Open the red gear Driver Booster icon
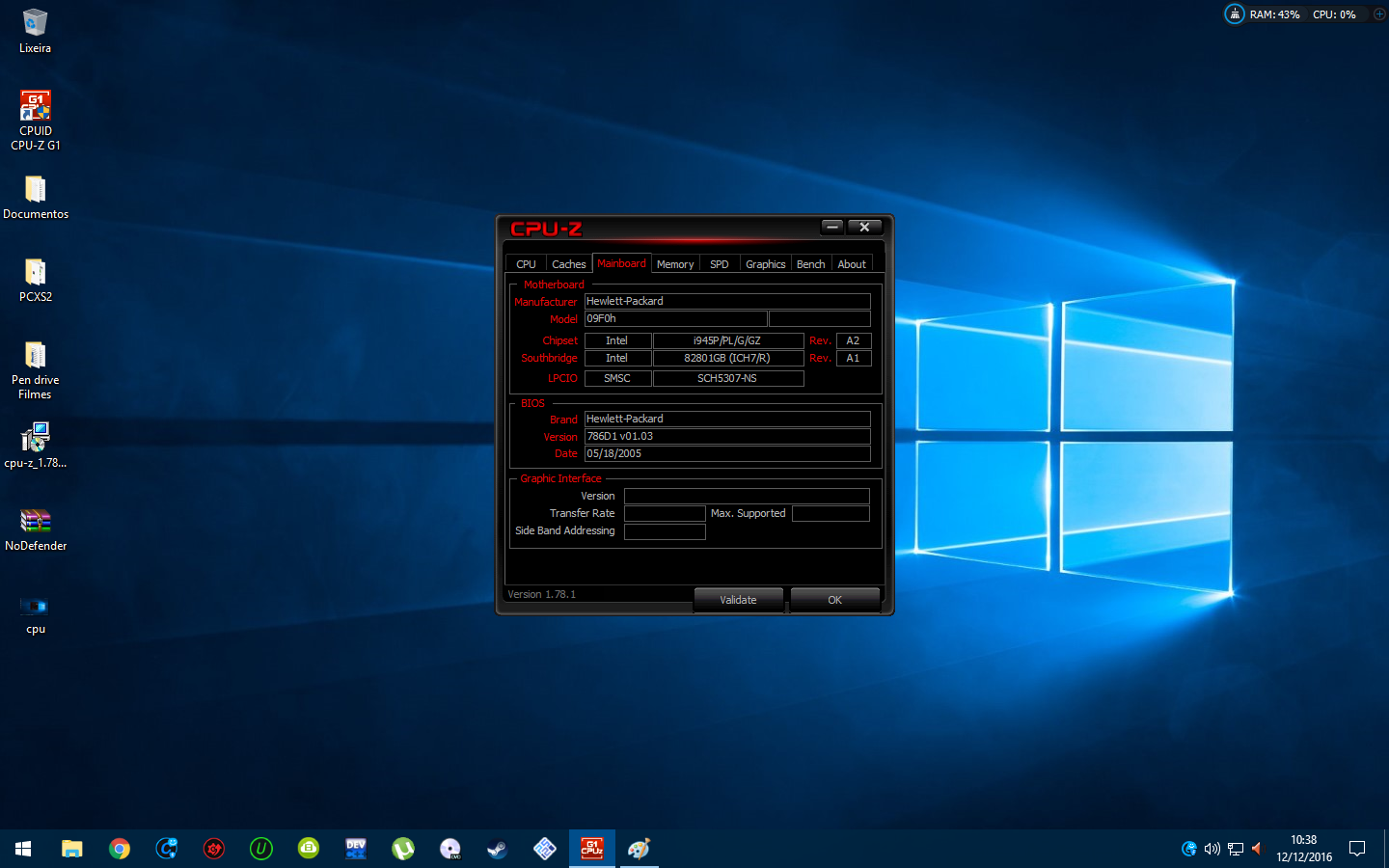 (x=214, y=849)
